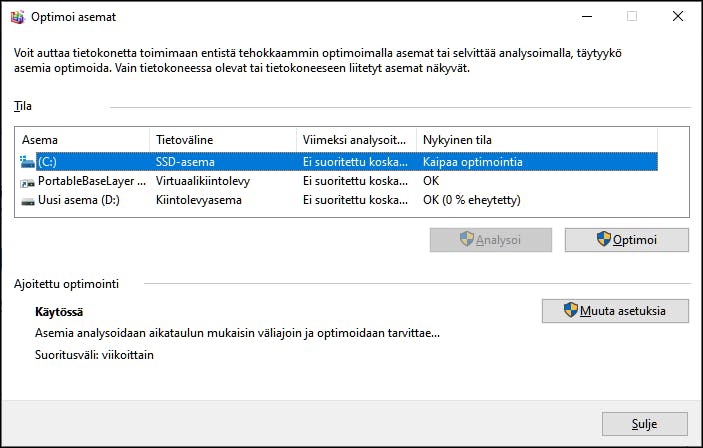Click the Analysoi button
Image resolution: width=703 pixels, height=448 pixels.
click(x=490, y=240)
